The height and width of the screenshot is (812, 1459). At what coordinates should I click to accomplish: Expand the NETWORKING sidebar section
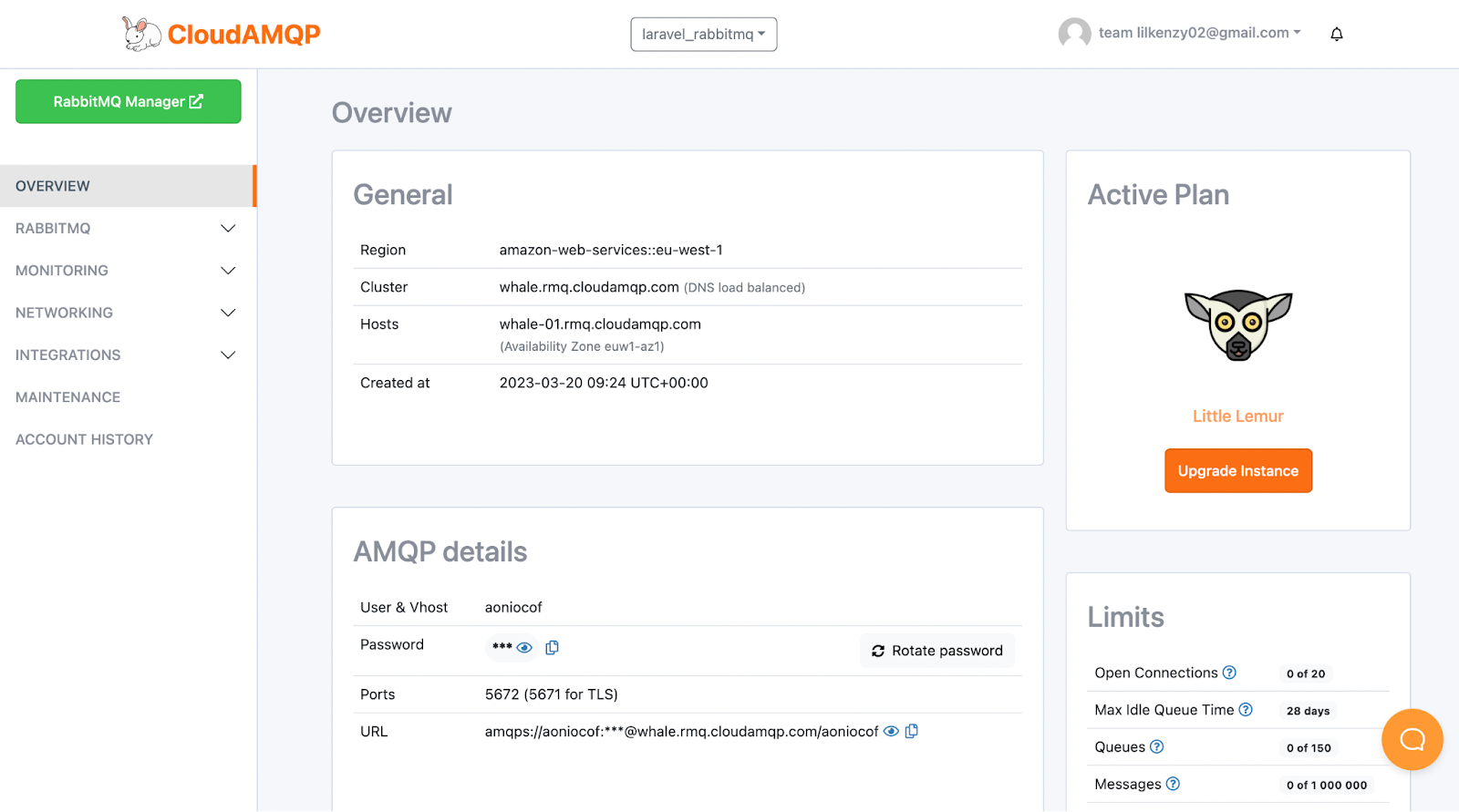[x=127, y=313]
